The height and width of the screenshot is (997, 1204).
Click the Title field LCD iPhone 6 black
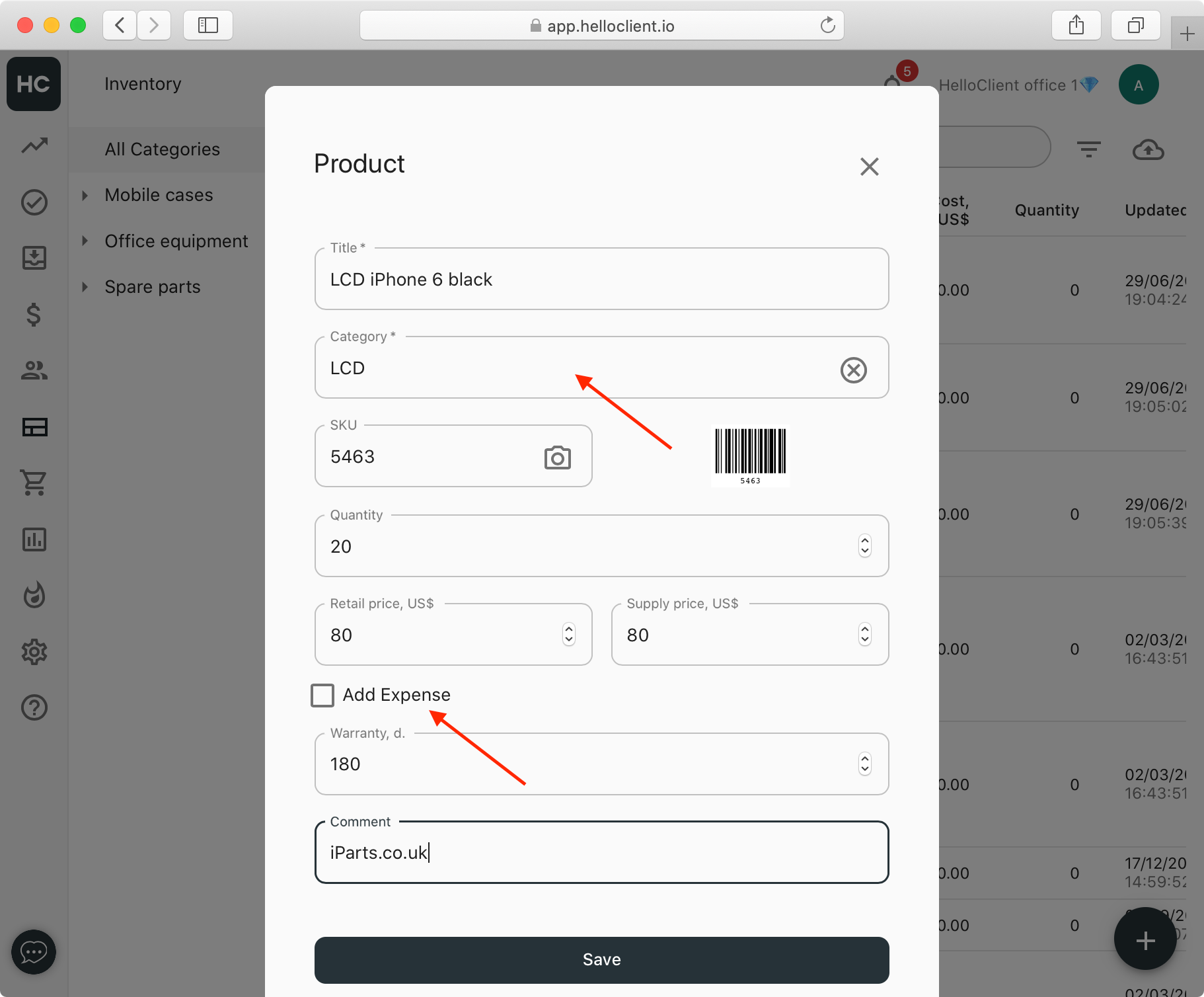click(602, 279)
